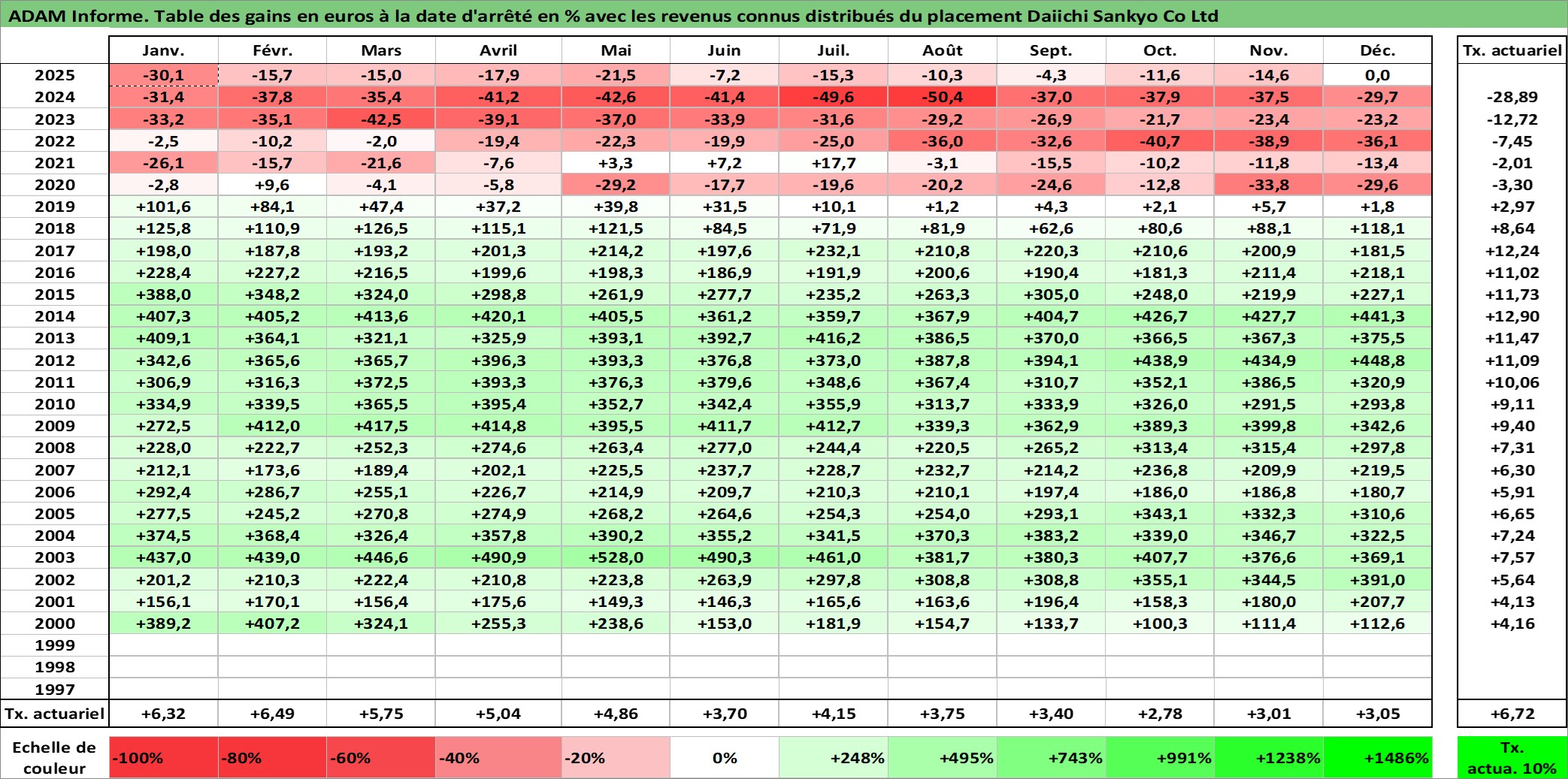The image size is (1568, 779).
Task: Click the +9,6 cell for February 2020
Action: (x=273, y=185)
